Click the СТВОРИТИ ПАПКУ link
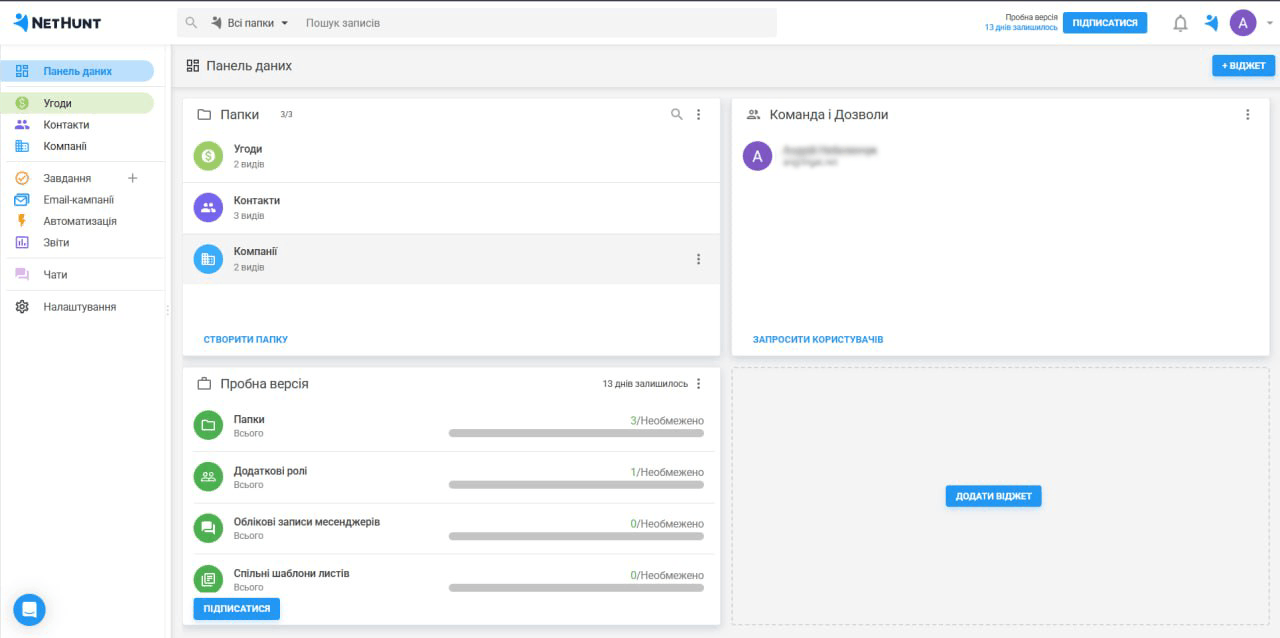 [245, 340]
